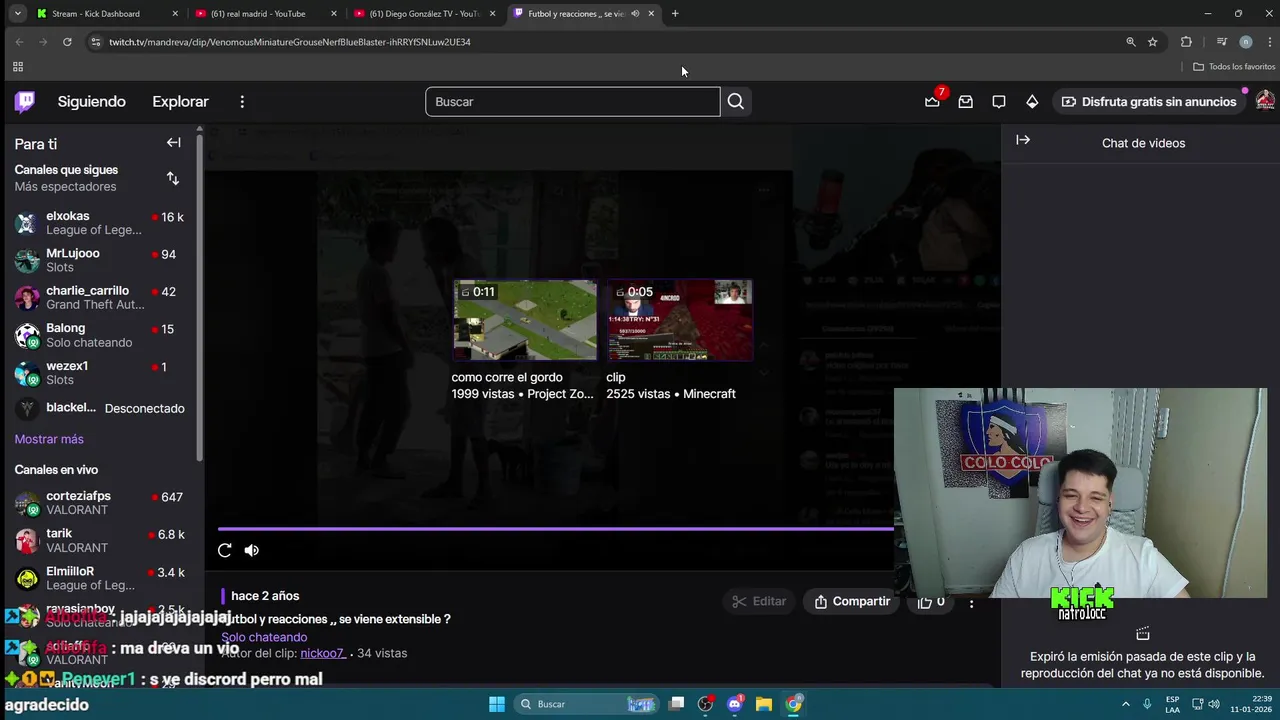Open the 'como corre el gordo' clip thumbnail
The height and width of the screenshot is (720, 1280).
525,320
